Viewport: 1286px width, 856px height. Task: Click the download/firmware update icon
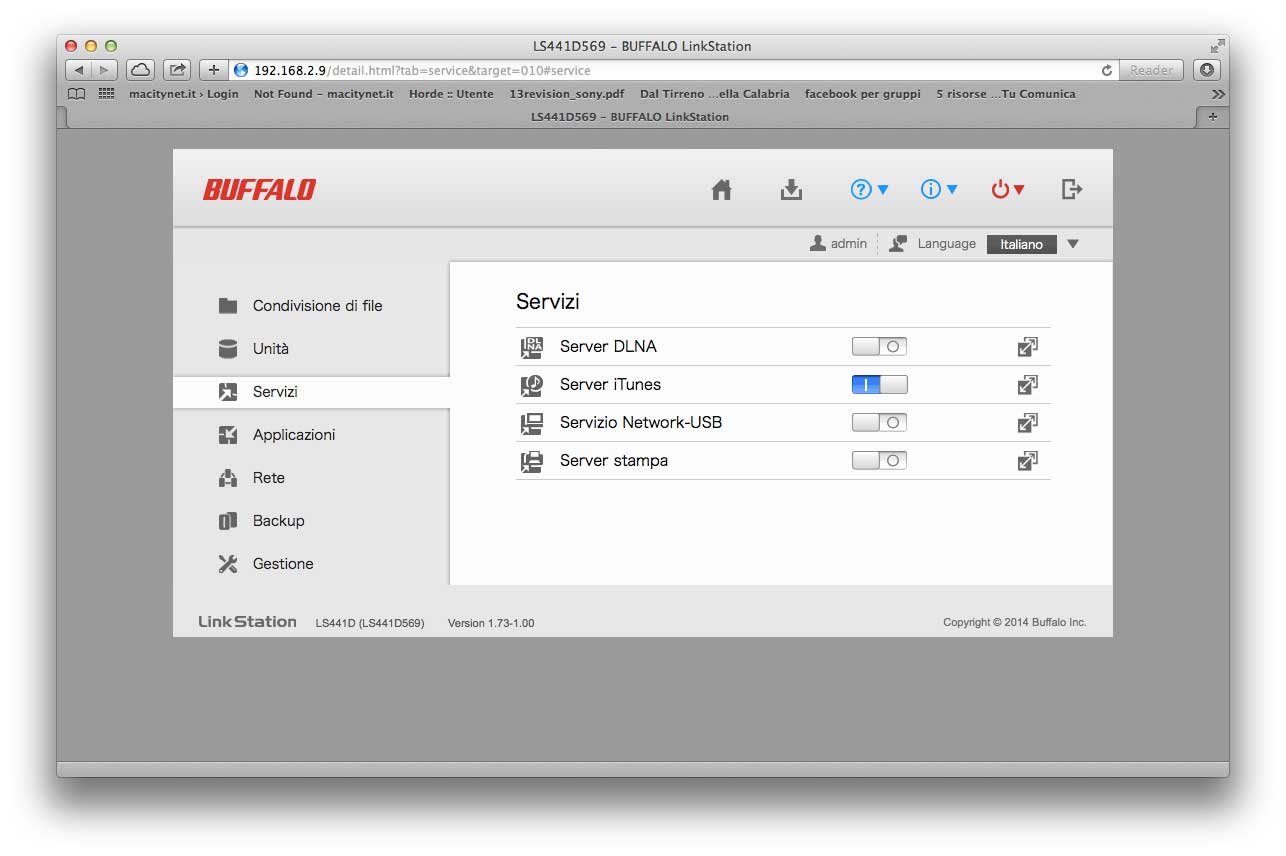coord(791,189)
